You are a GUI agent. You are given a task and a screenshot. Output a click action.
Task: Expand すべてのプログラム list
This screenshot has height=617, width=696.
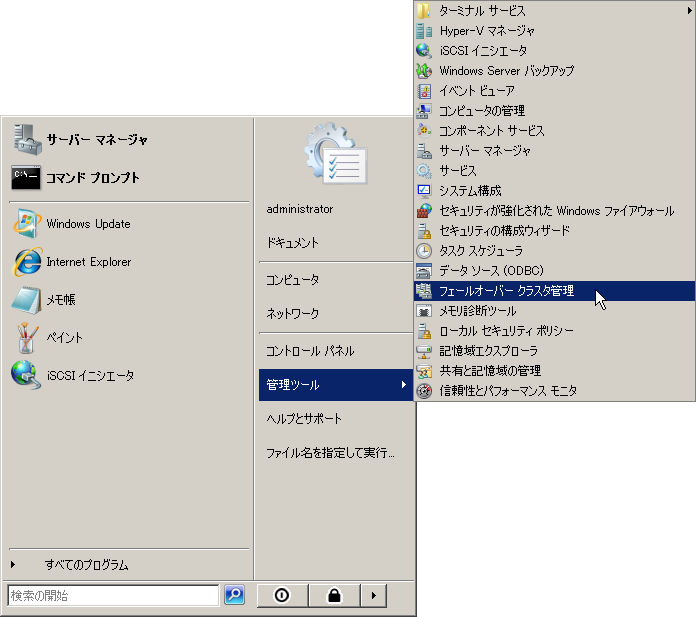(x=86, y=565)
